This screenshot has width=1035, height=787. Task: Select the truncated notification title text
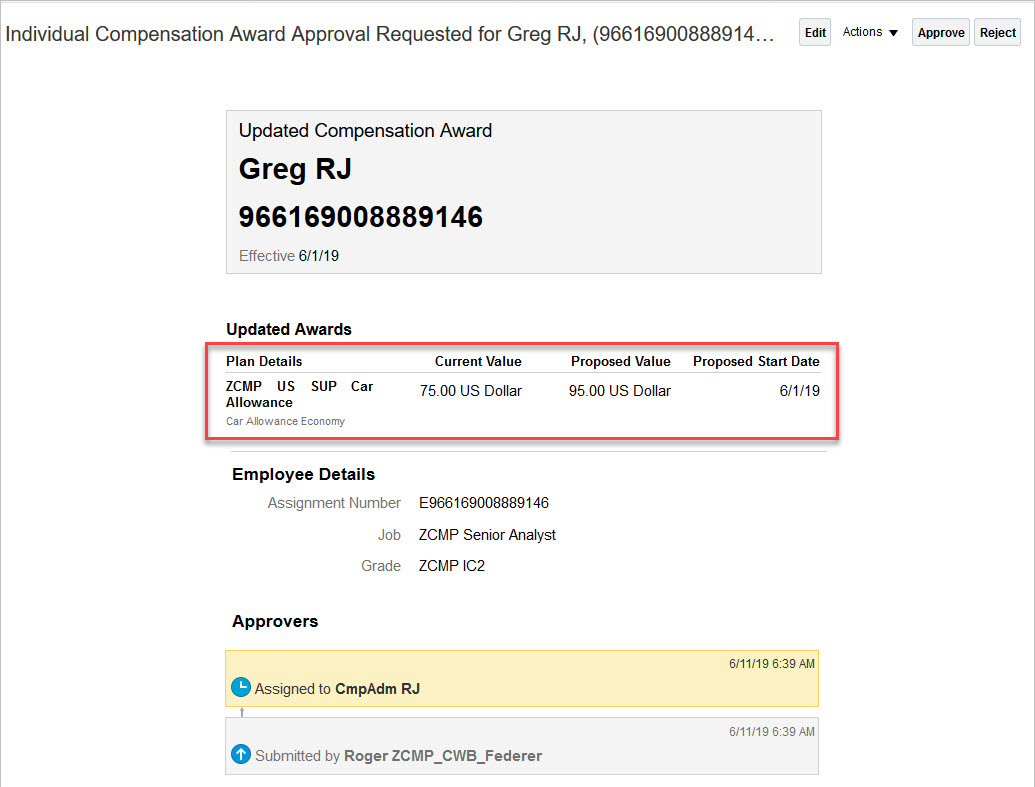pyautogui.click(x=390, y=35)
